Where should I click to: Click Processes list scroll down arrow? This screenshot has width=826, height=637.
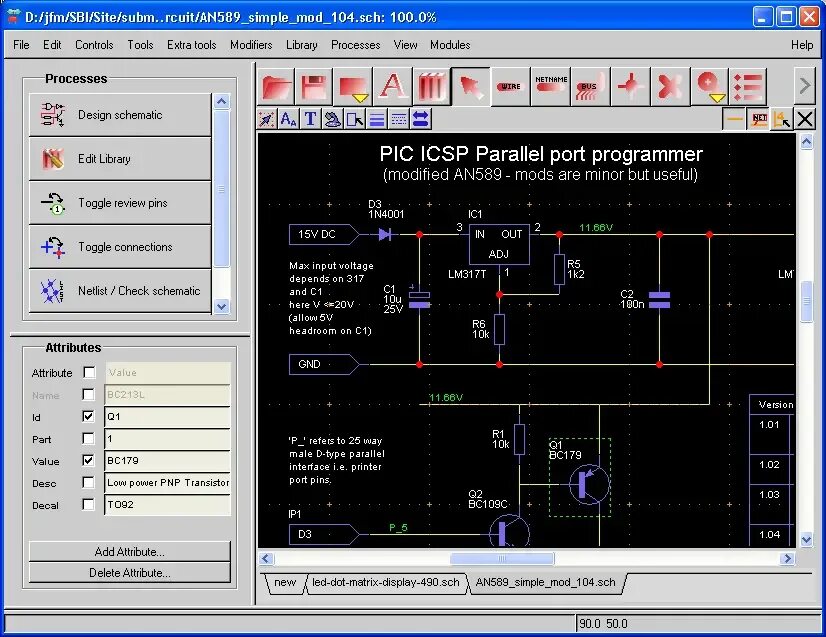[x=222, y=307]
